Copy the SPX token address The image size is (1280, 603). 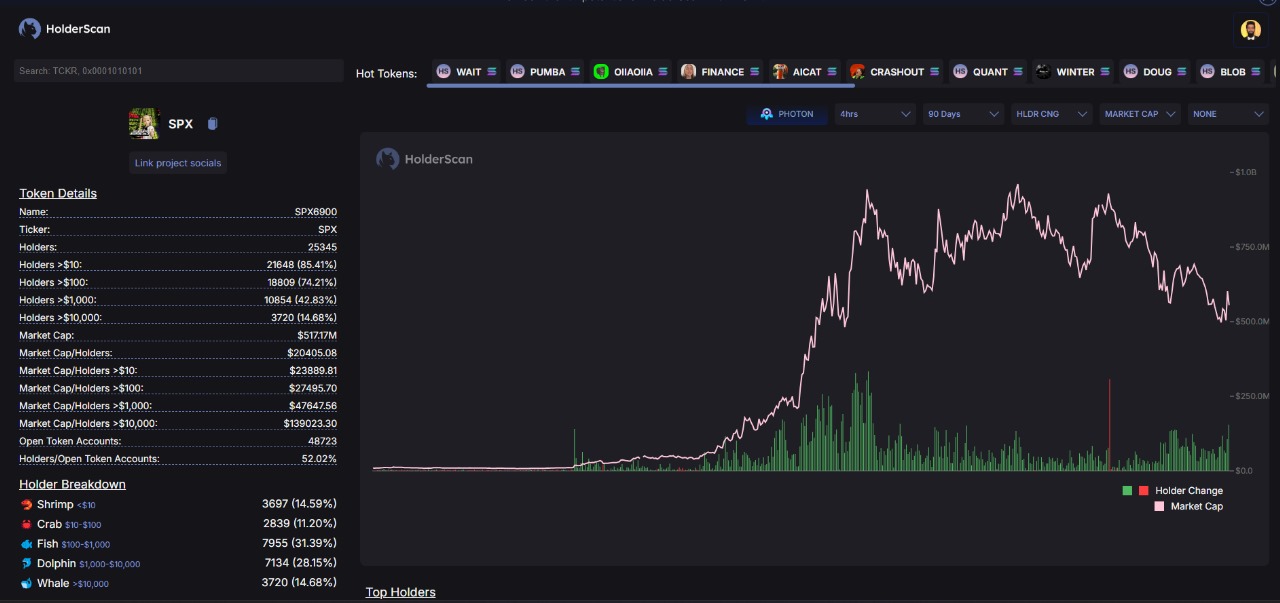212,124
